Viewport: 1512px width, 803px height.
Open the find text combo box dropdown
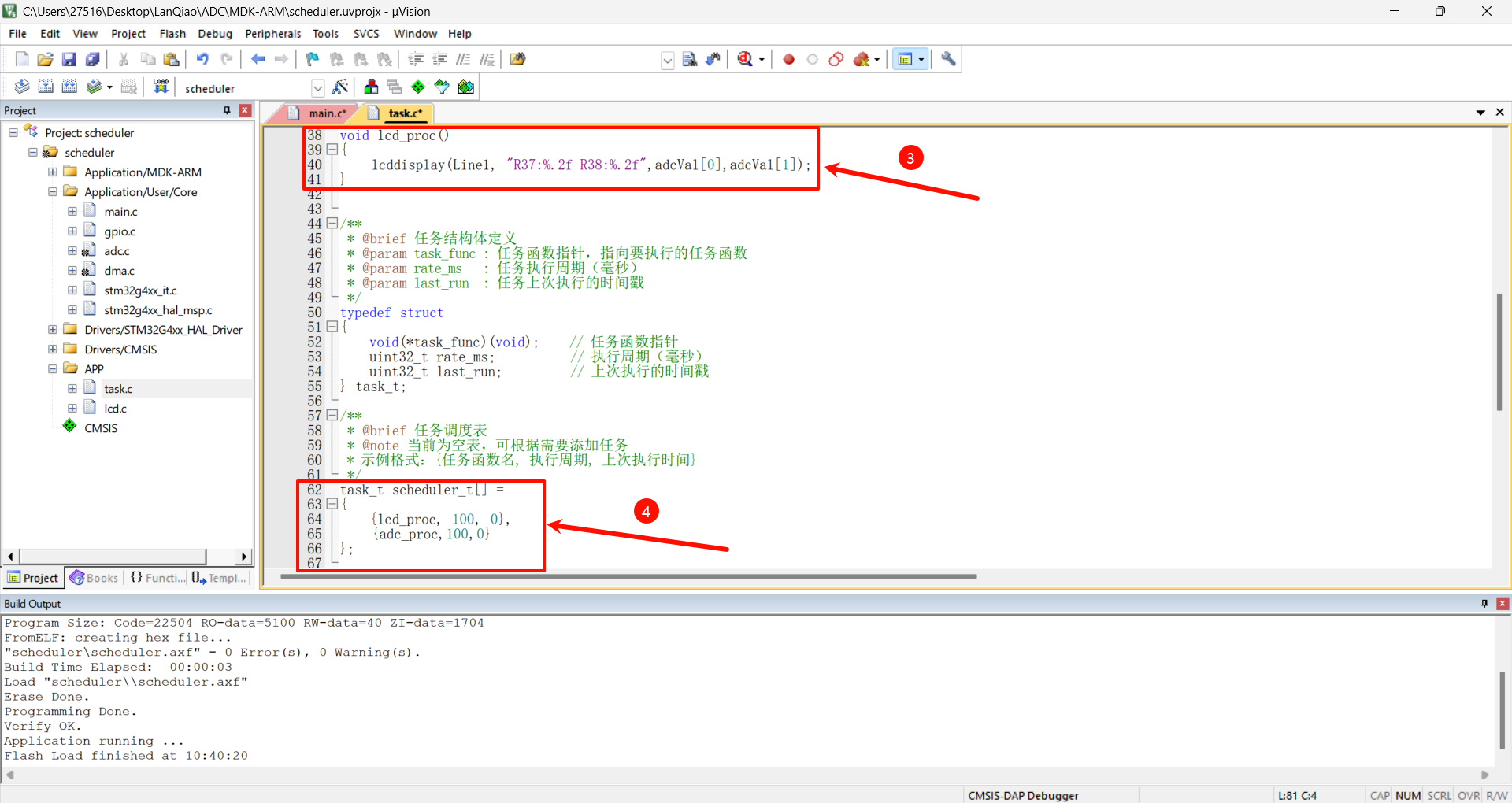(668, 60)
